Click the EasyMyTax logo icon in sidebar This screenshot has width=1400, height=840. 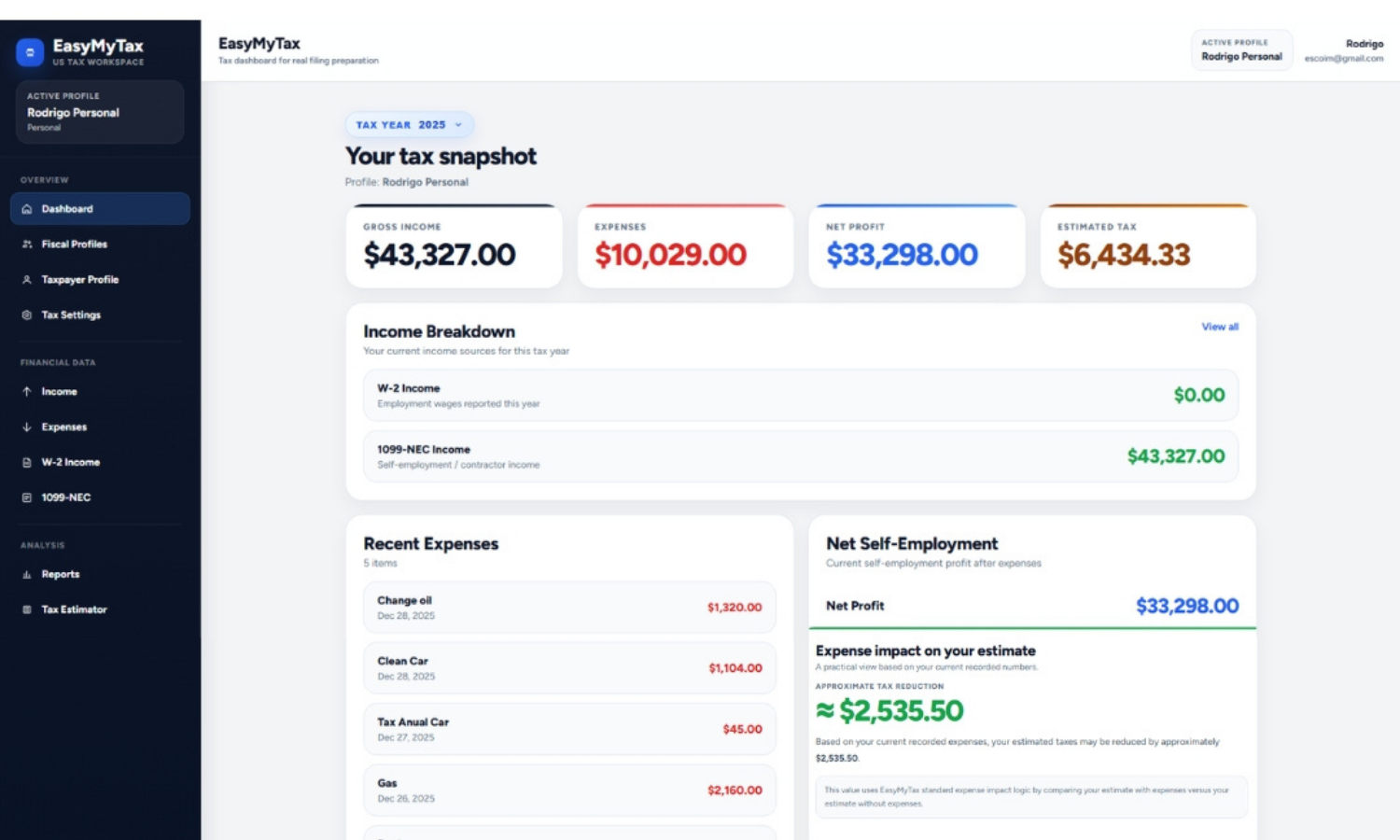click(30, 52)
